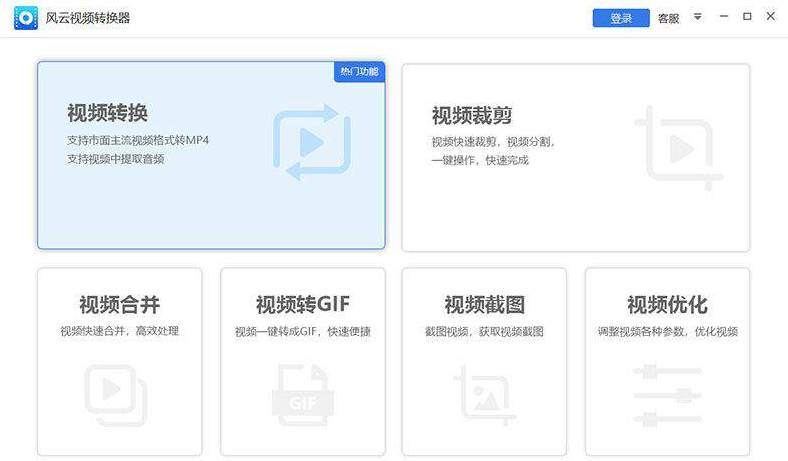This screenshot has width=788, height=461.
Task: Click the 风云视频转换器 app logo icon
Action: pyautogui.click(x=26, y=18)
